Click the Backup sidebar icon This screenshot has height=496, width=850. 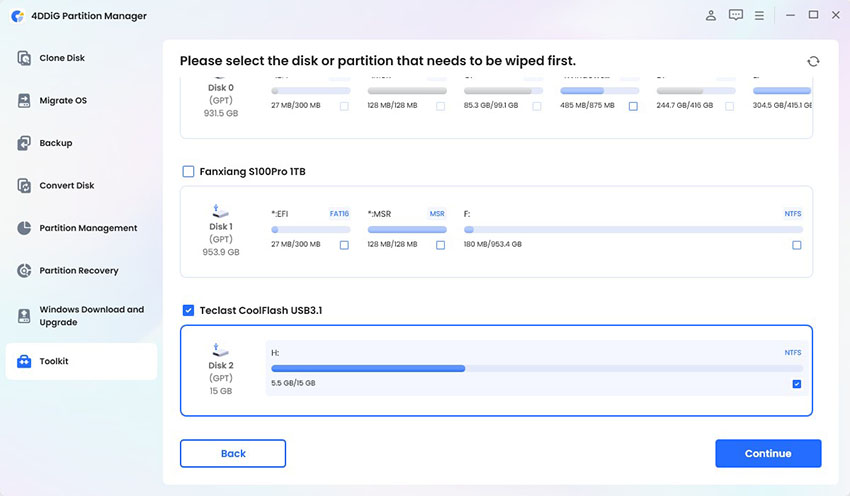pyautogui.click(x=25, y=143)
